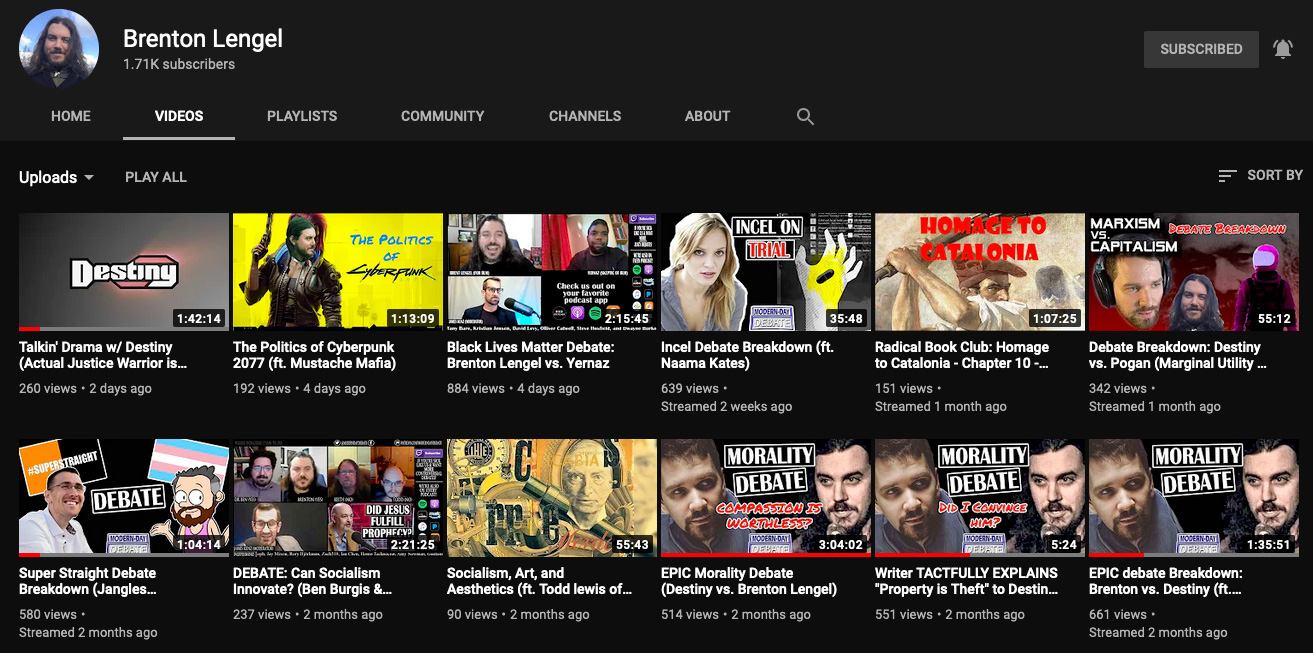Click the "260 views" text
The height and width of the screenshot is (653, 1313).
pyautogui.click(x=47, y=388)
